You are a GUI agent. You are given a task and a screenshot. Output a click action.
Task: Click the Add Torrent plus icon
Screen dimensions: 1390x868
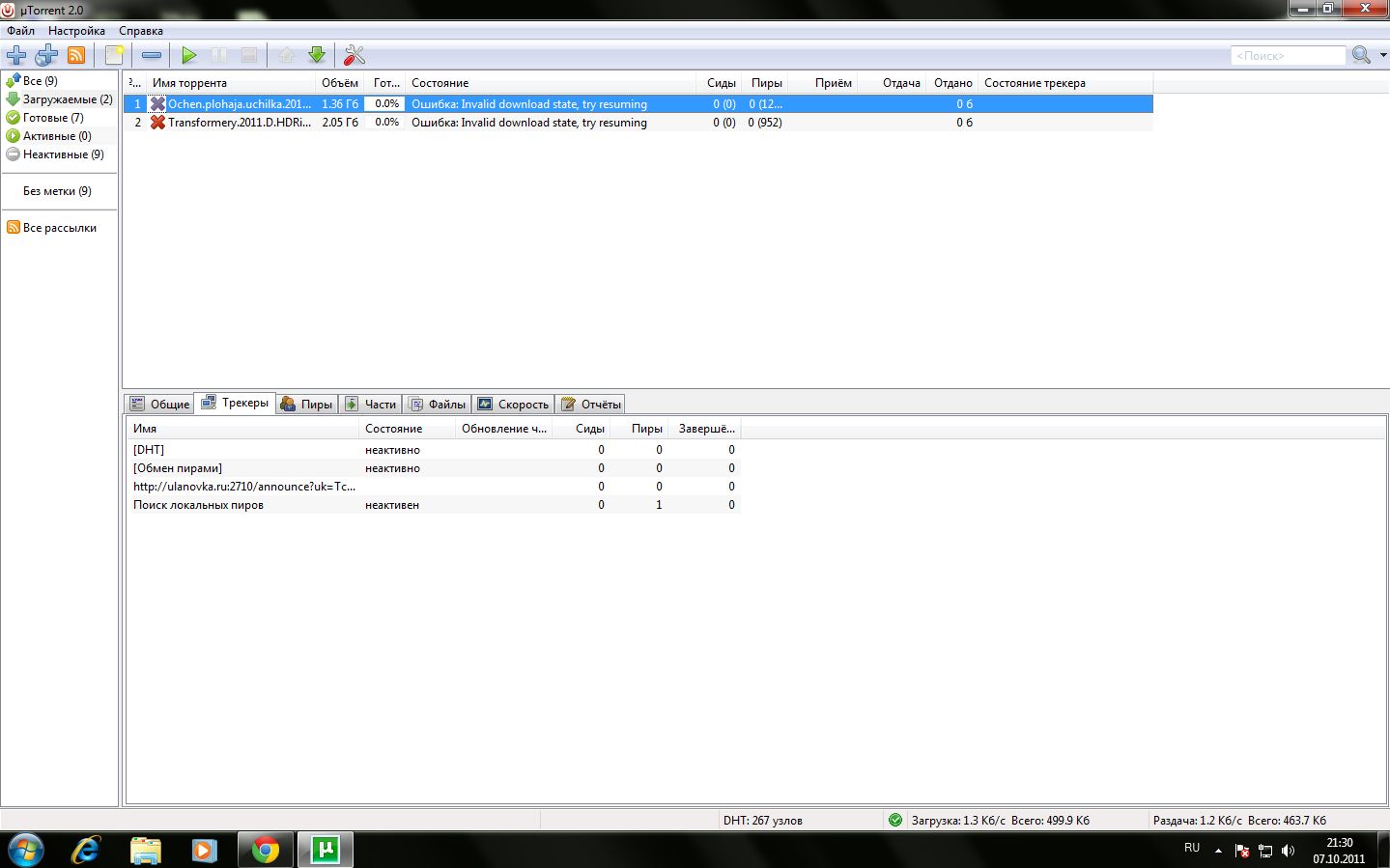click(16, 55)
